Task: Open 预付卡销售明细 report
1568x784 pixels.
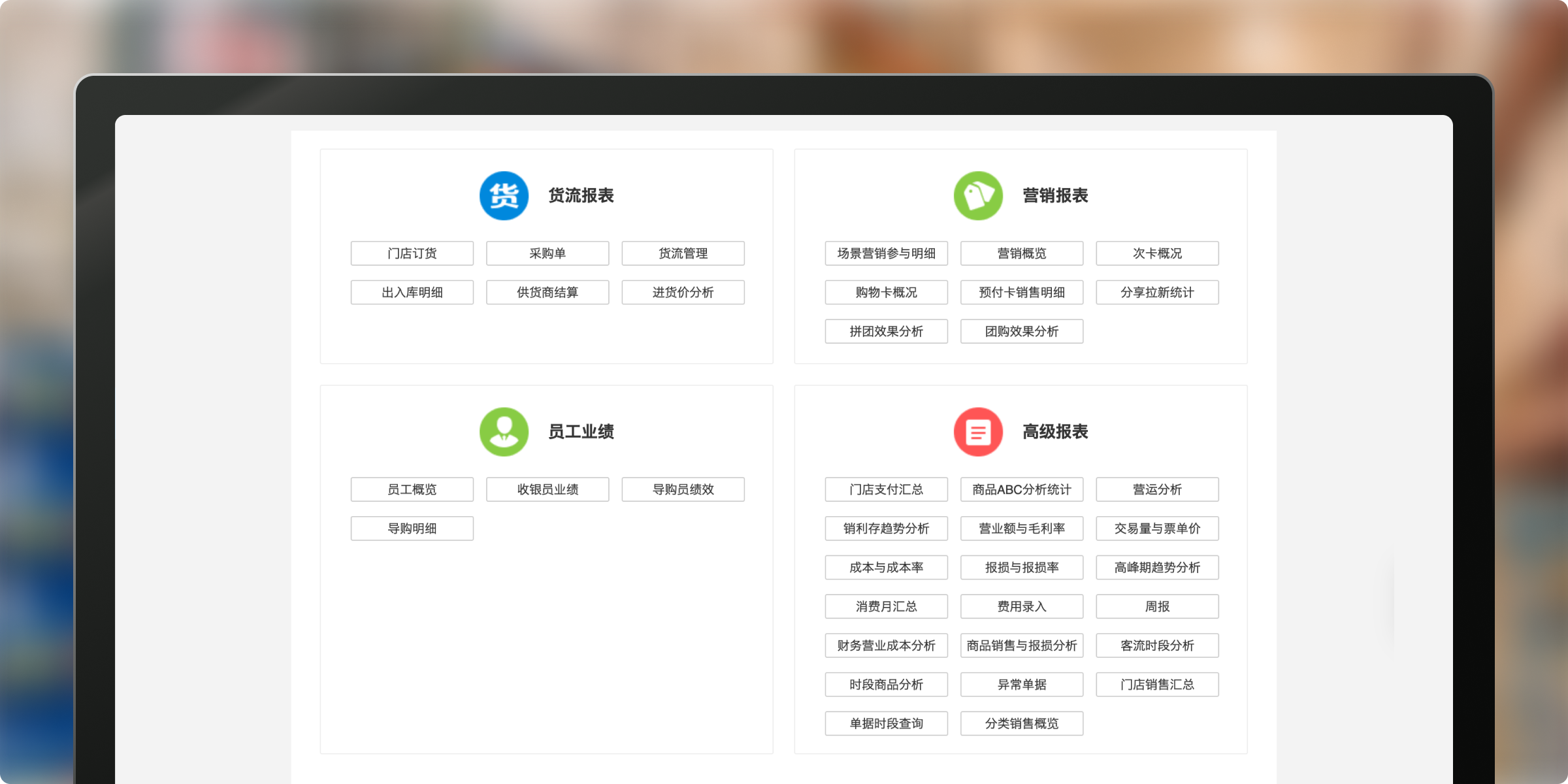Action: click(x=1022, y=292)
